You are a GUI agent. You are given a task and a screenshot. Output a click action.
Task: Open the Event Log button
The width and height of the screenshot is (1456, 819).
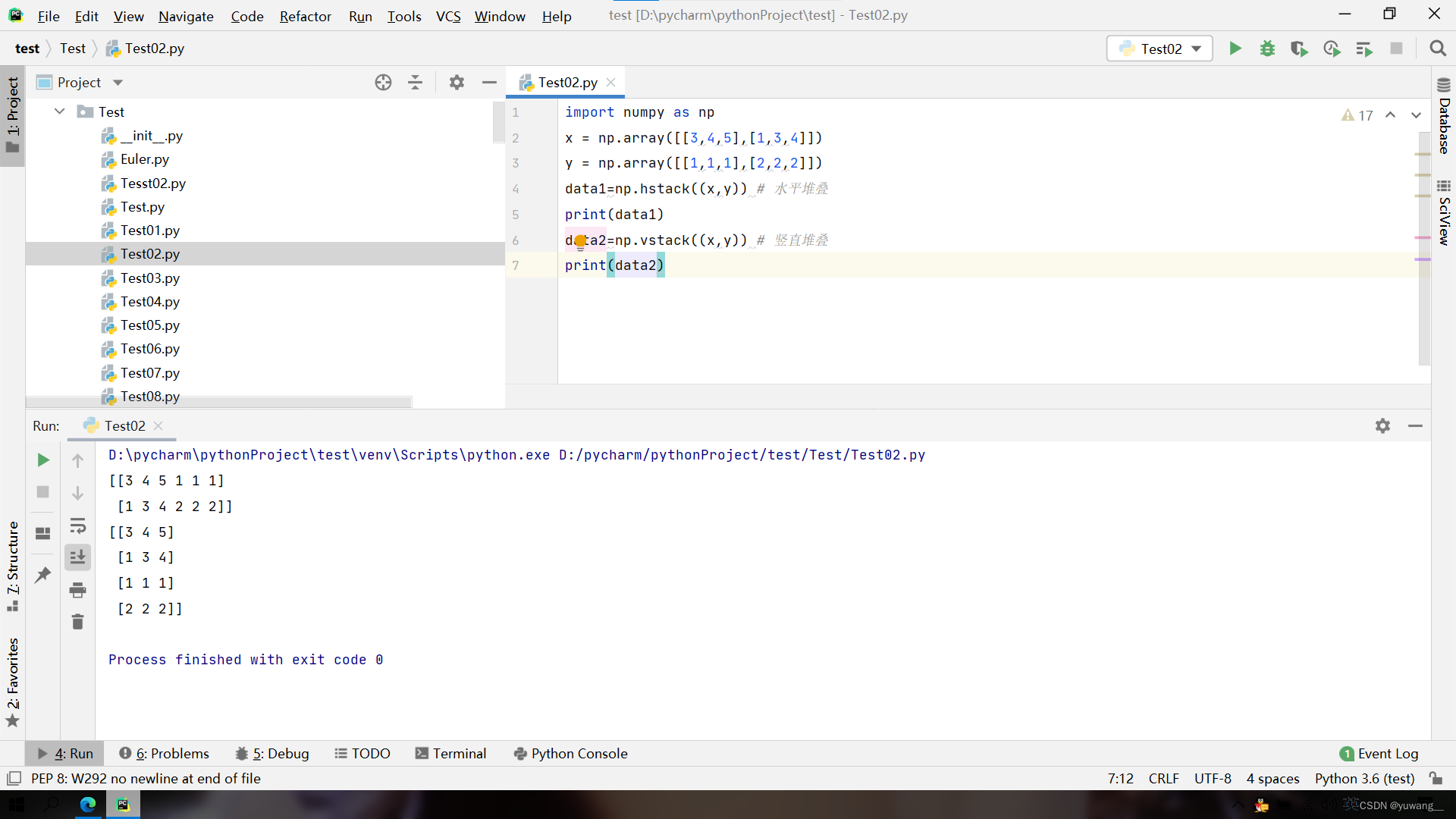(x=1379, y=753)
